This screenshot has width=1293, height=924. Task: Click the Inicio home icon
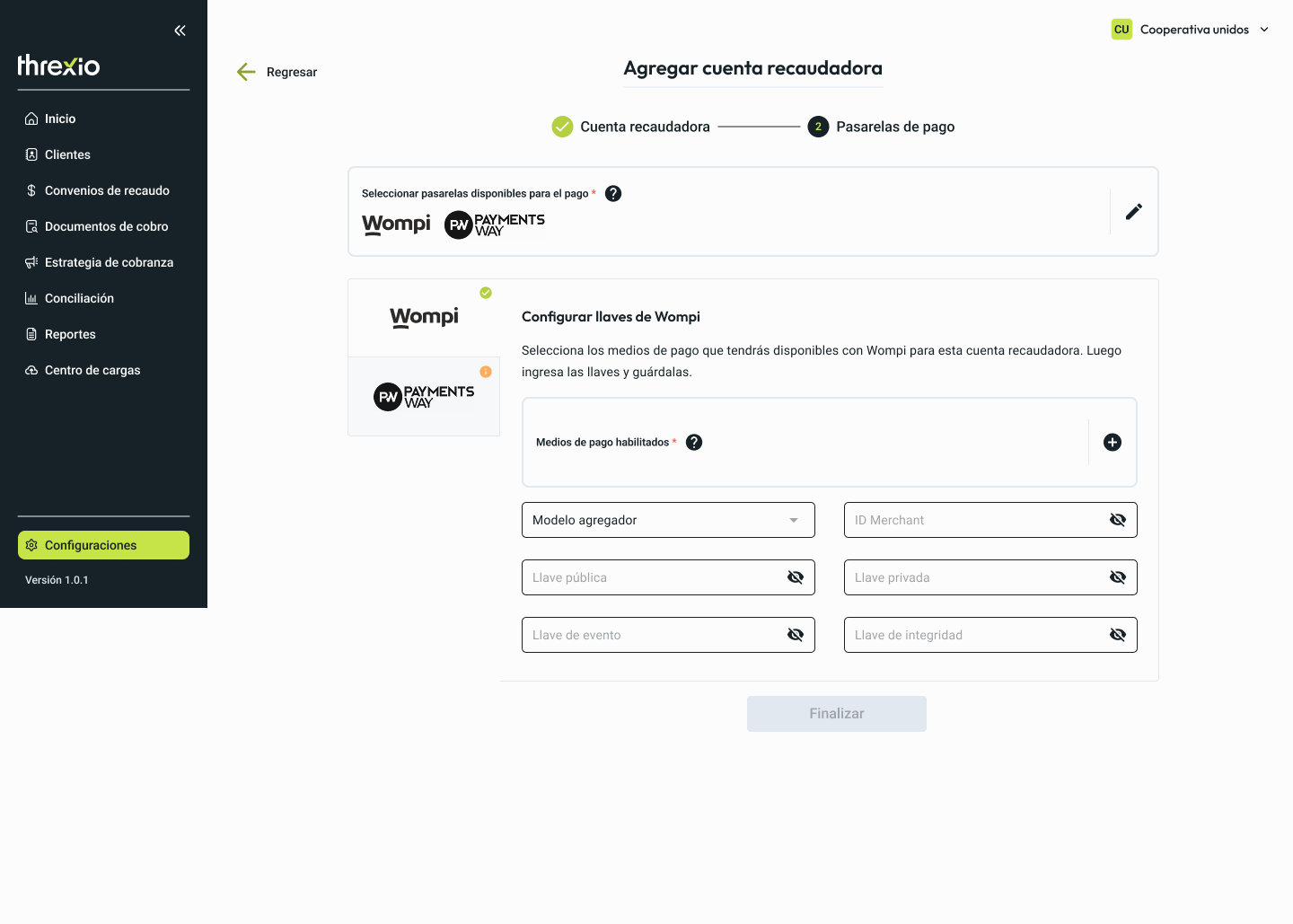coord(31,119)
